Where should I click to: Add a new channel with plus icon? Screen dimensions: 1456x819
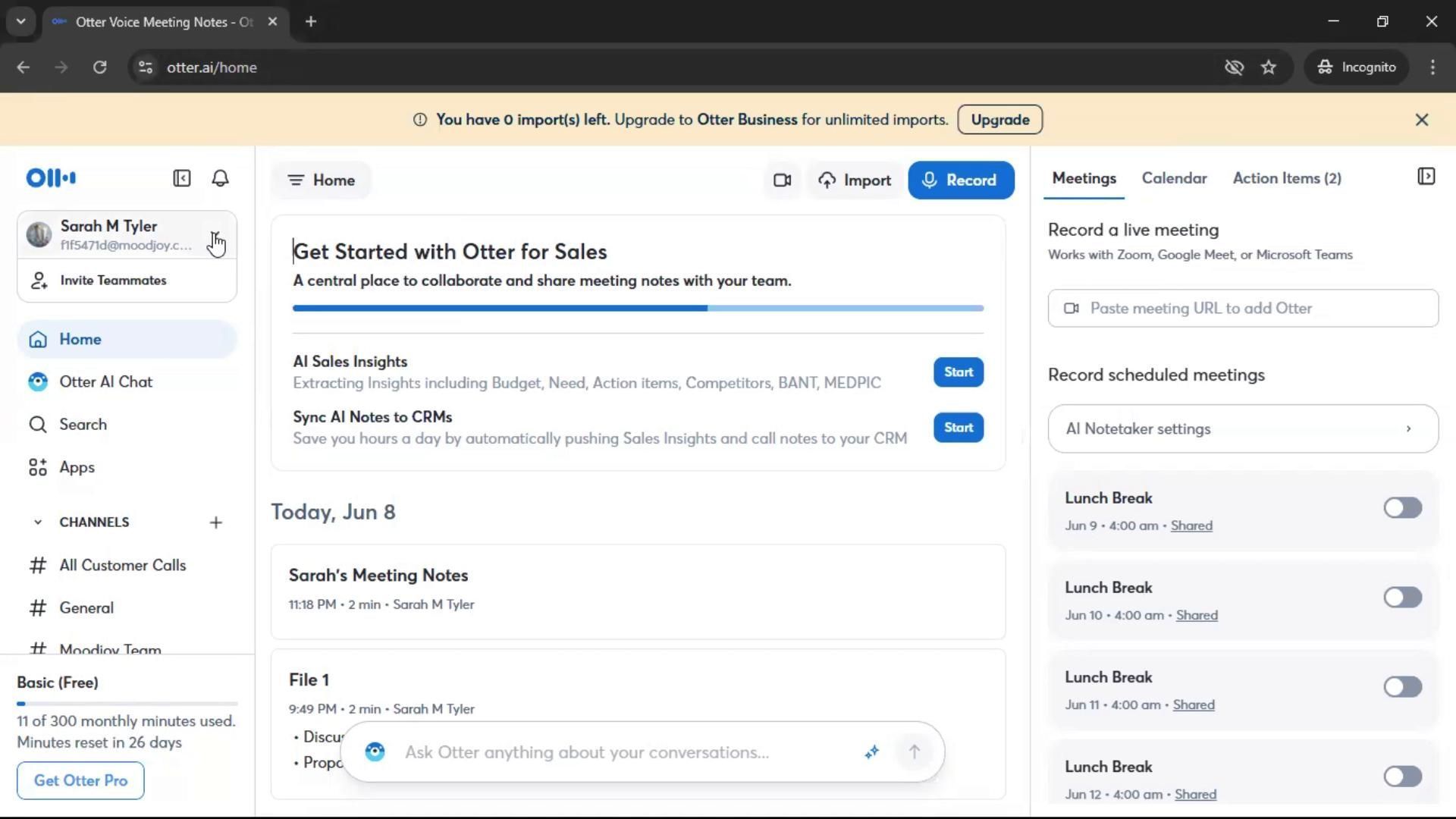(216, 522)
